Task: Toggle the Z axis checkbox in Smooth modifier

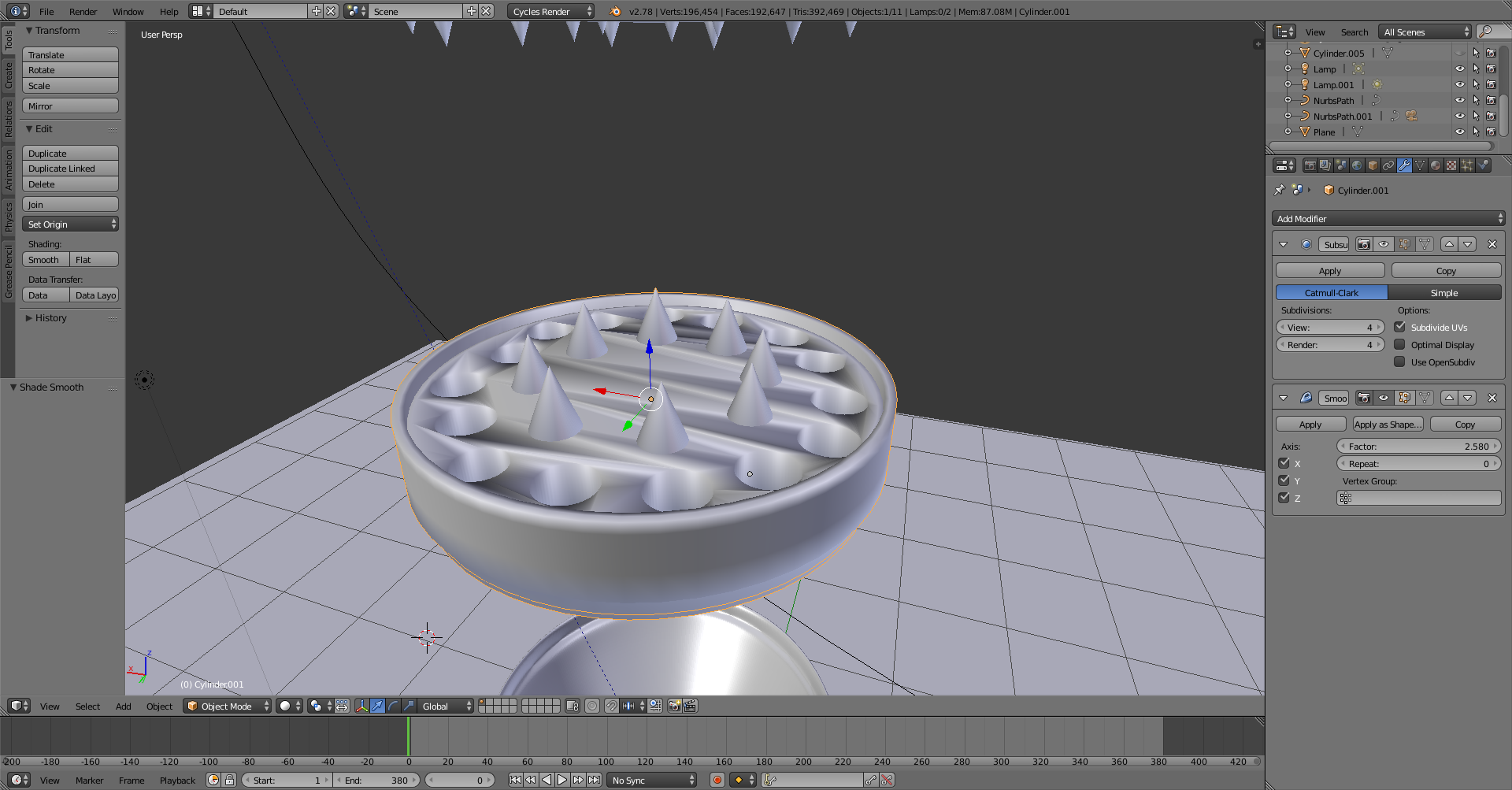Action: tap(1284, 498)
